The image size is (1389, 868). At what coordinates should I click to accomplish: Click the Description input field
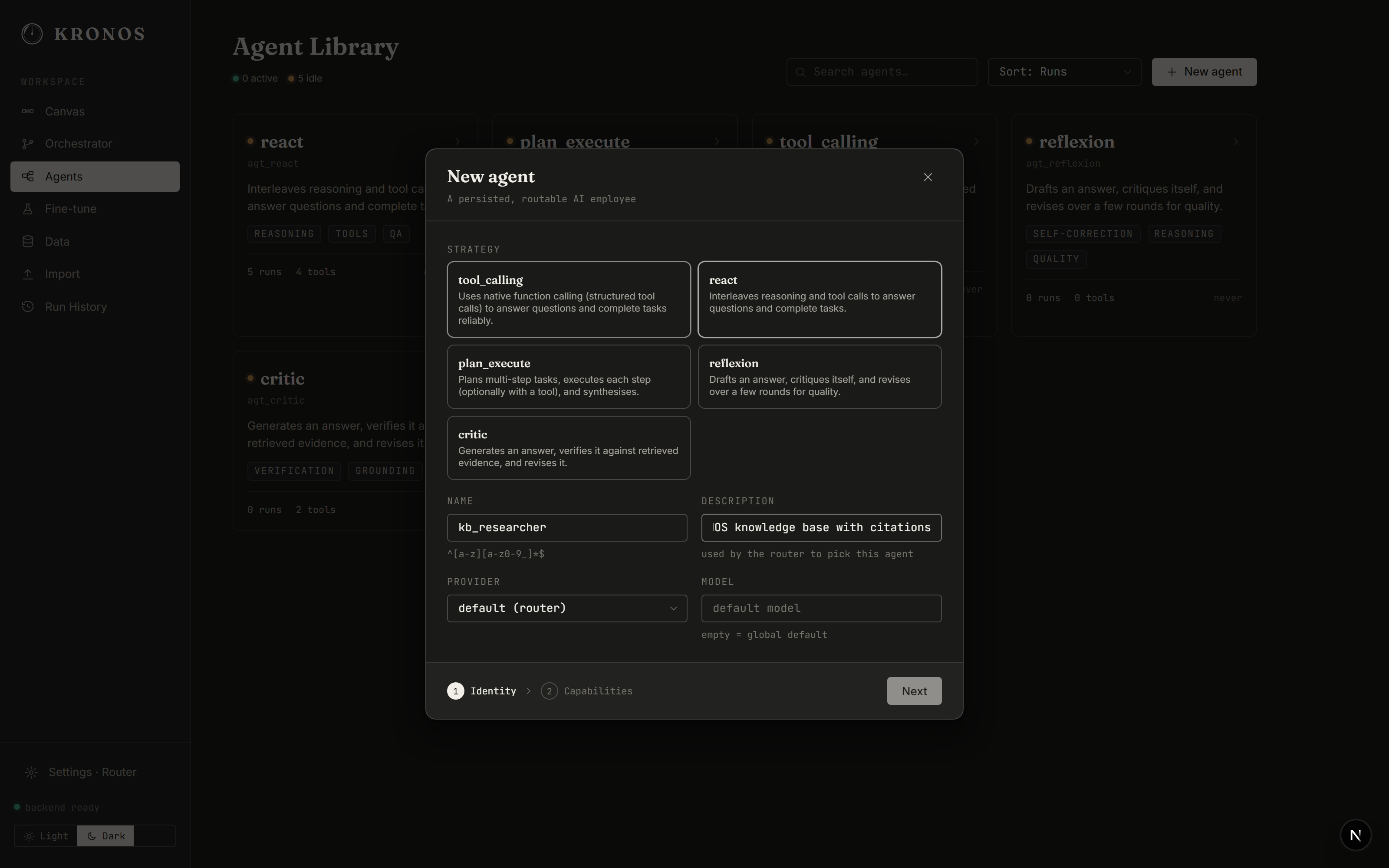click(x=821, y=528)
